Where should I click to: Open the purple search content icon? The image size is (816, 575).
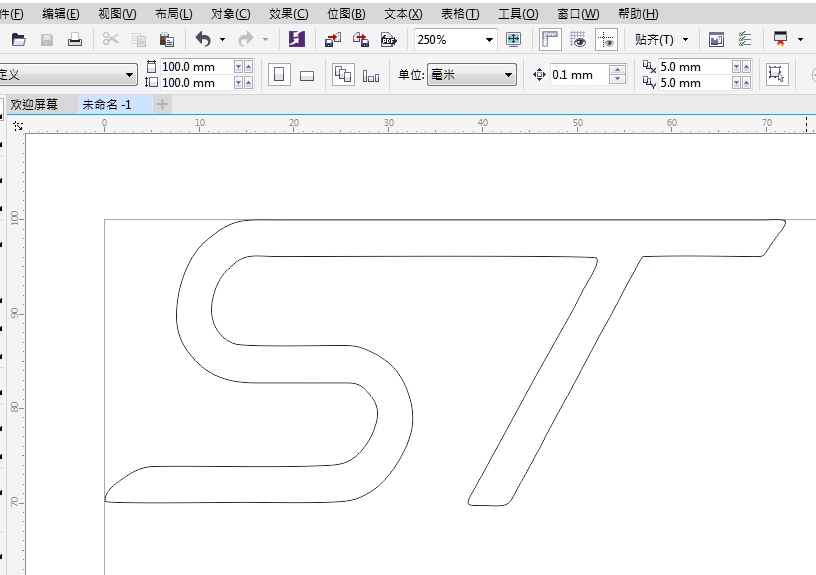tap(297, 40)
